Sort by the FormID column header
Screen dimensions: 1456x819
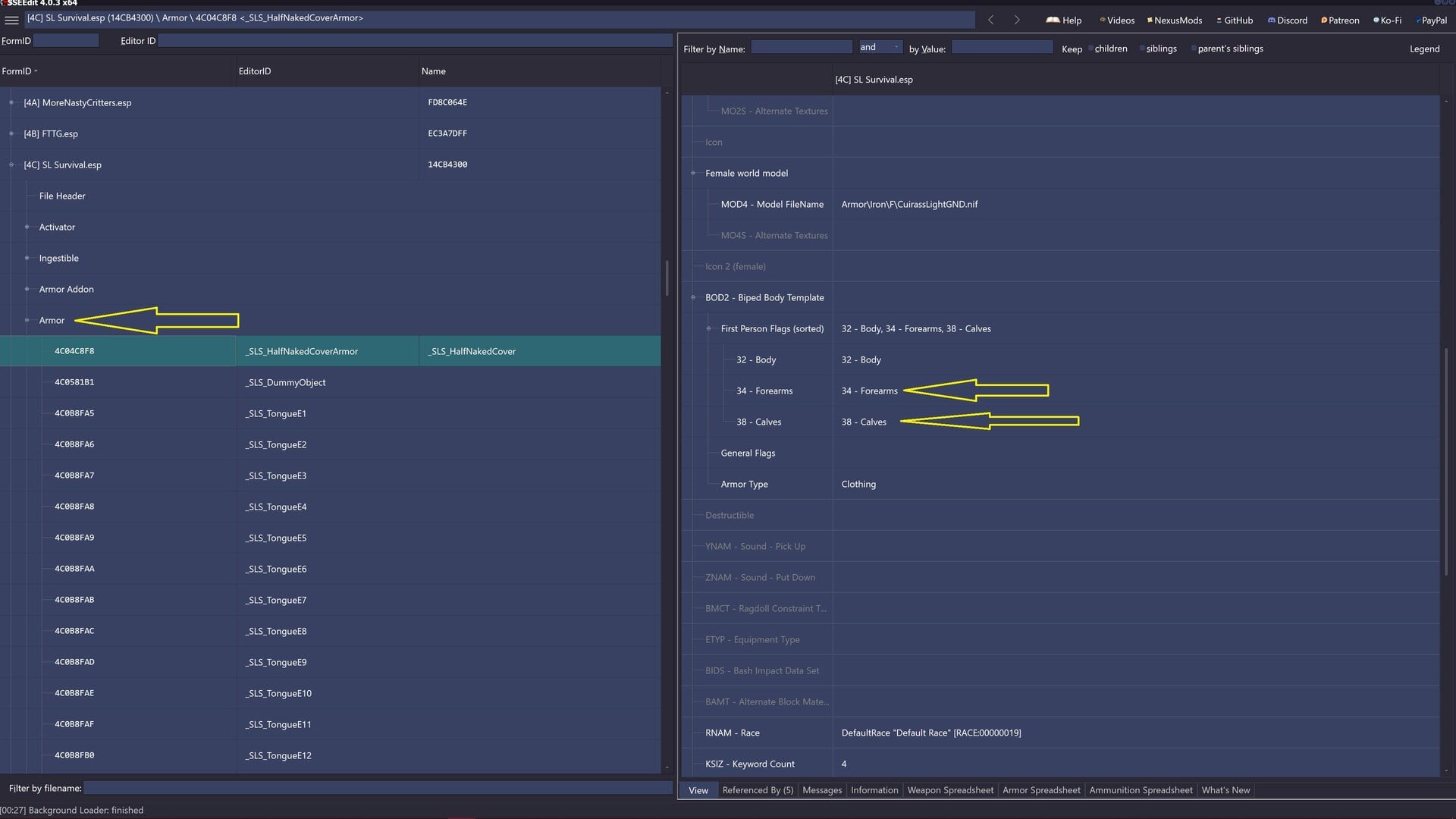118,71
